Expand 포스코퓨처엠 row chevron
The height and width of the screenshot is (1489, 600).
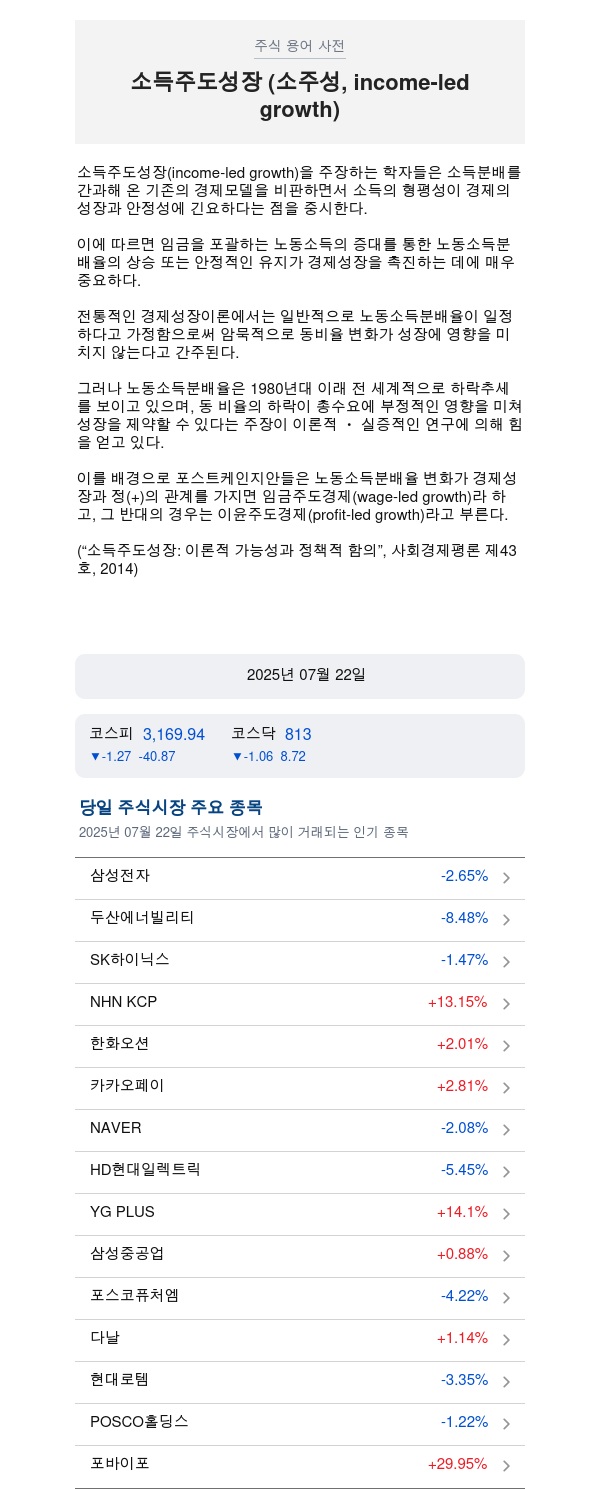point(506,1298)
